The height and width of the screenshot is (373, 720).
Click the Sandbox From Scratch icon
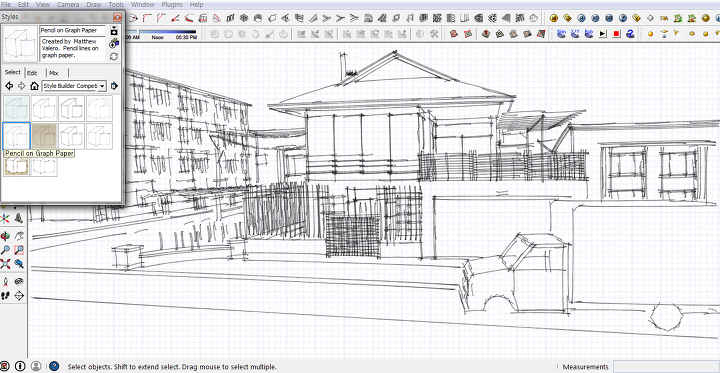tap(468, 34)
